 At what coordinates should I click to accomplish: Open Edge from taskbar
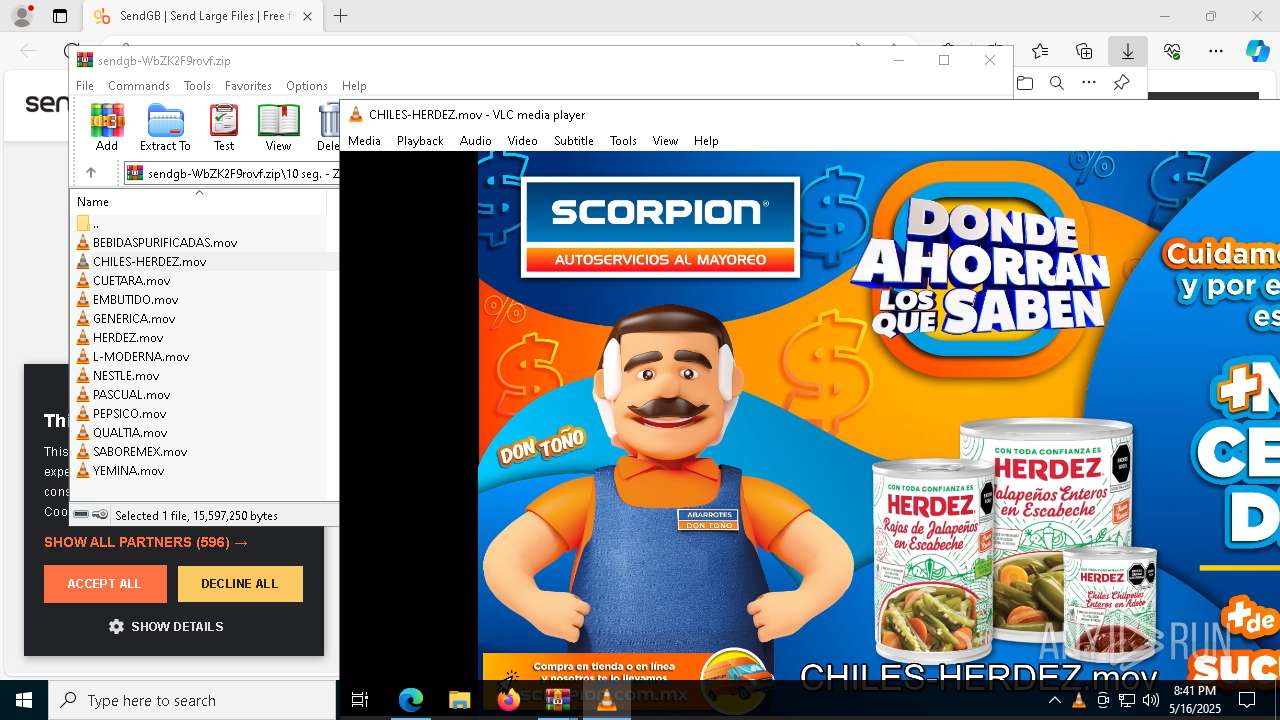tap(411, 700)
